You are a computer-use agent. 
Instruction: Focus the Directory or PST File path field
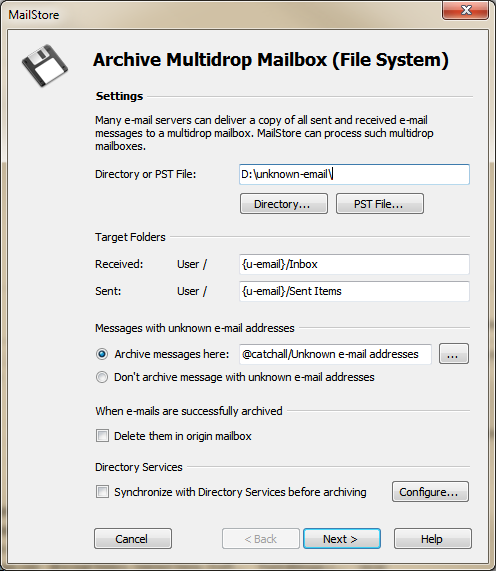354,174
